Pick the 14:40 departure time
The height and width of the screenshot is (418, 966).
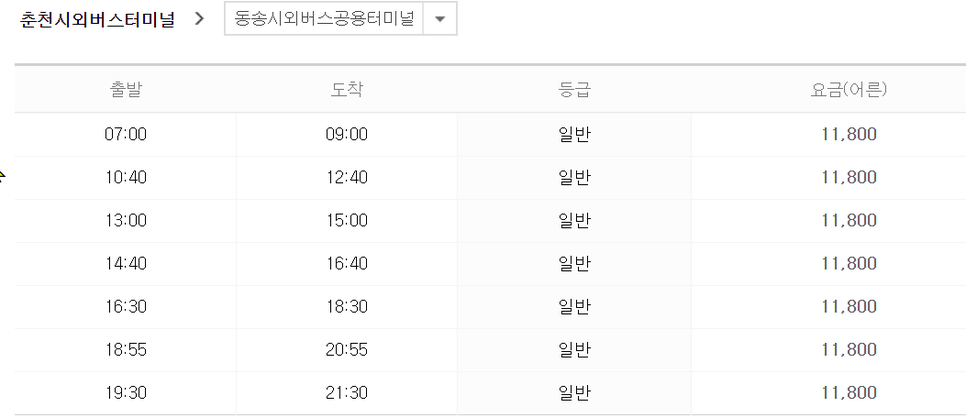pyautogui.click(x=126, y=264)
